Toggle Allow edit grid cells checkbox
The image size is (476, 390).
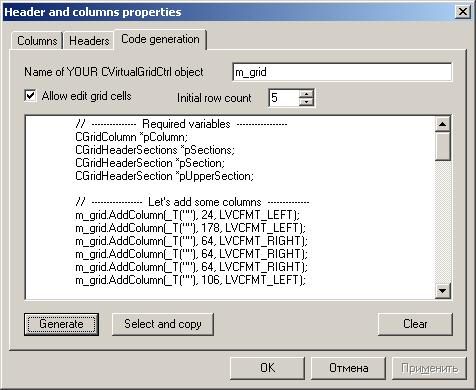coord(30,96)
